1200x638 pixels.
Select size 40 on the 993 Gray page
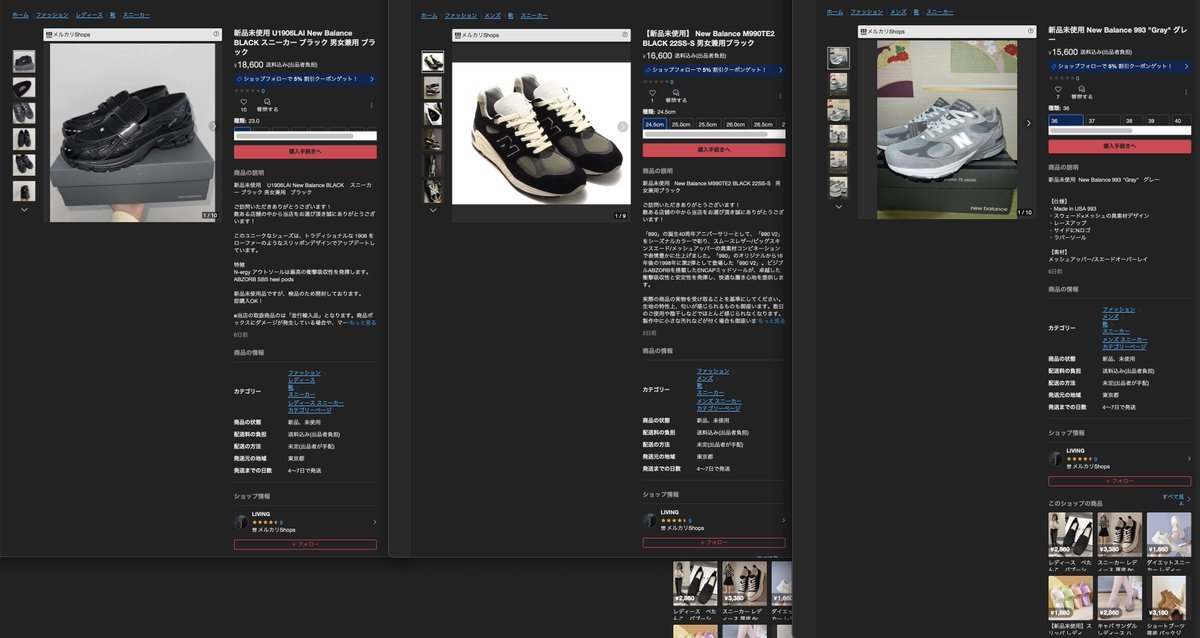(1180, 120)
